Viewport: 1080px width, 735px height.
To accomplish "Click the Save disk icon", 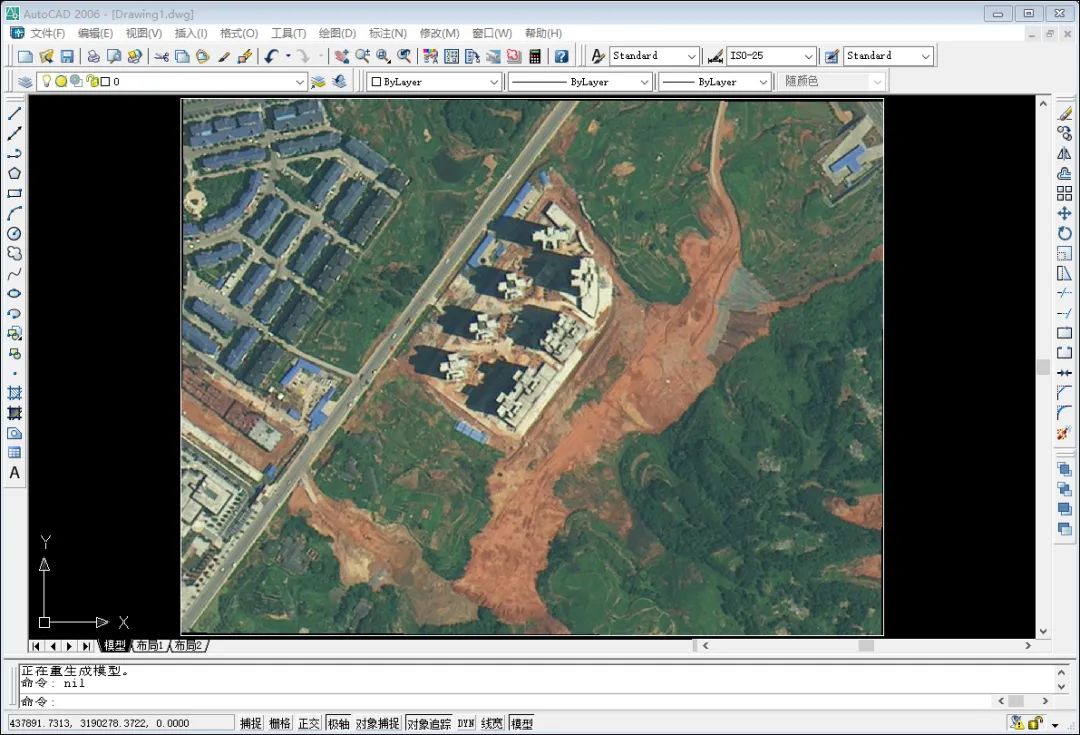I will pos(67,56).
